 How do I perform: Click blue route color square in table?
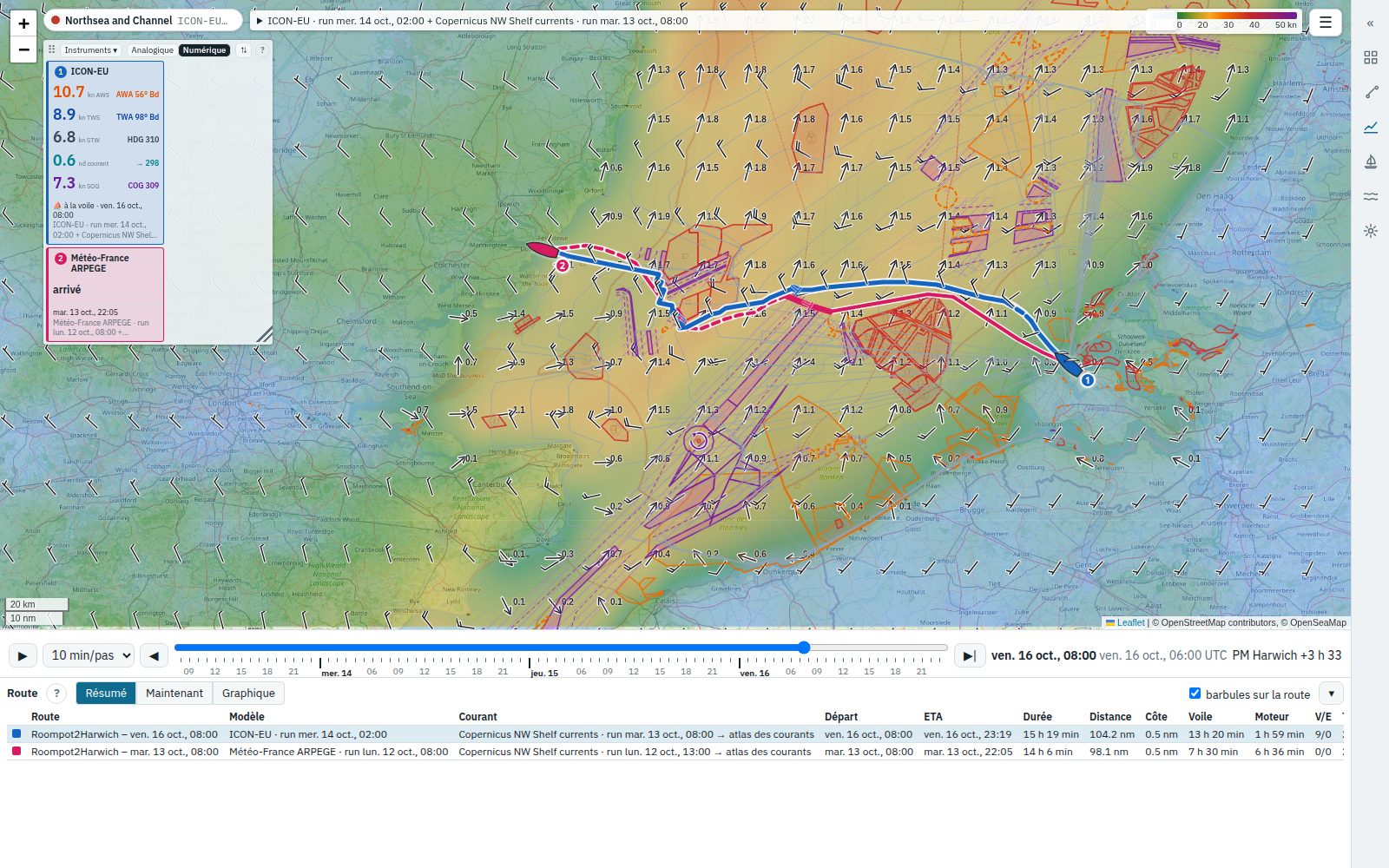(x=16, y=733)
